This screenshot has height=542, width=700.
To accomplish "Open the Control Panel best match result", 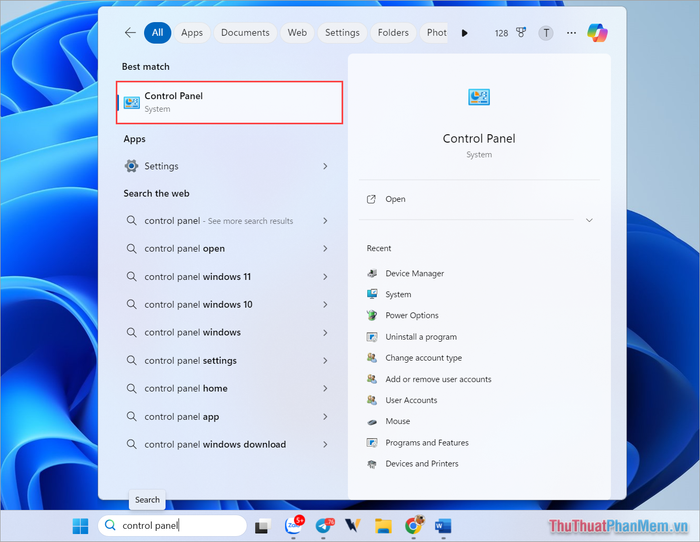I will click(229, 102).
